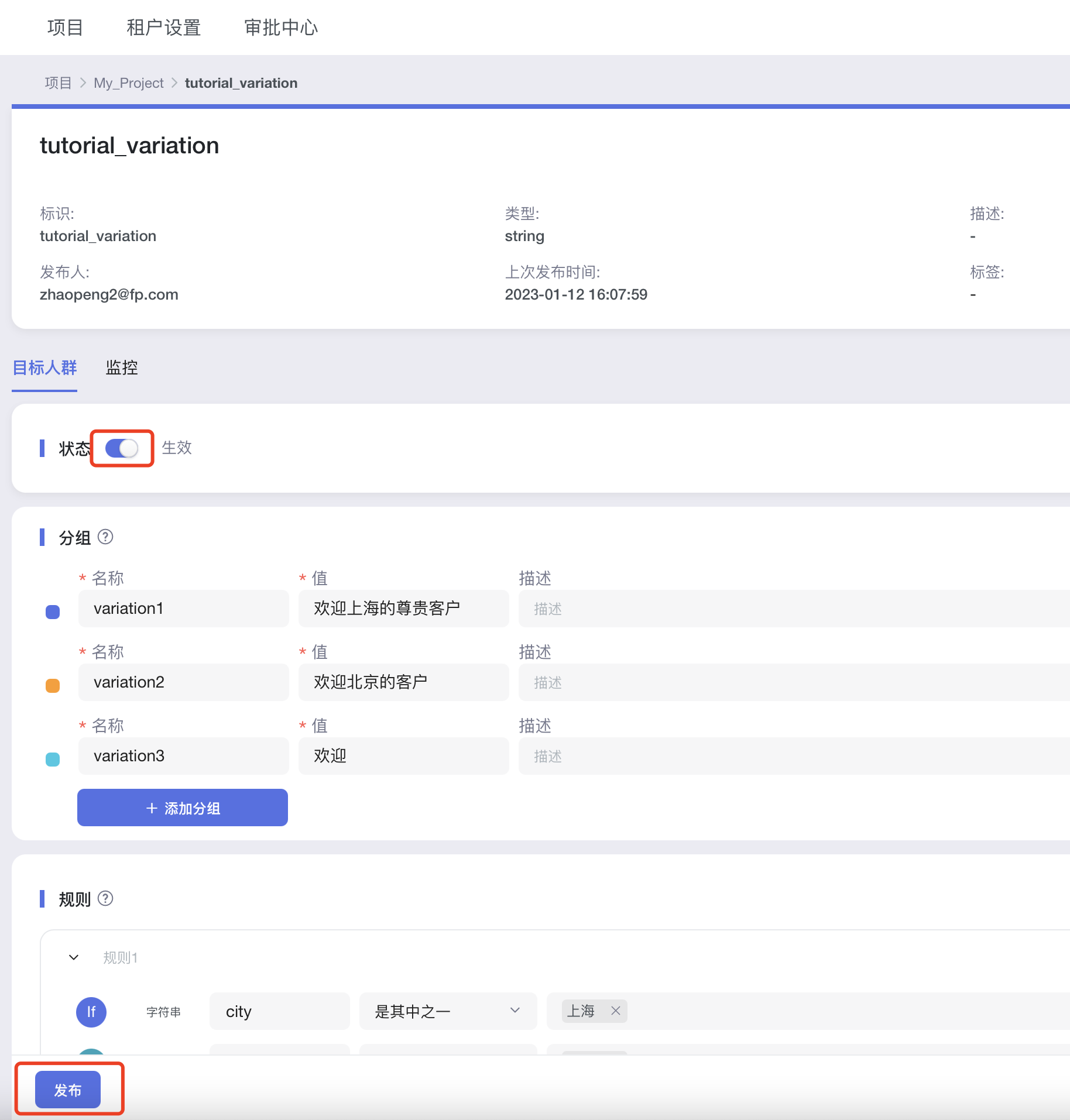Open the 审批中心 menu
Viewport: 1070px width, 1120px height.
(281, 28)
